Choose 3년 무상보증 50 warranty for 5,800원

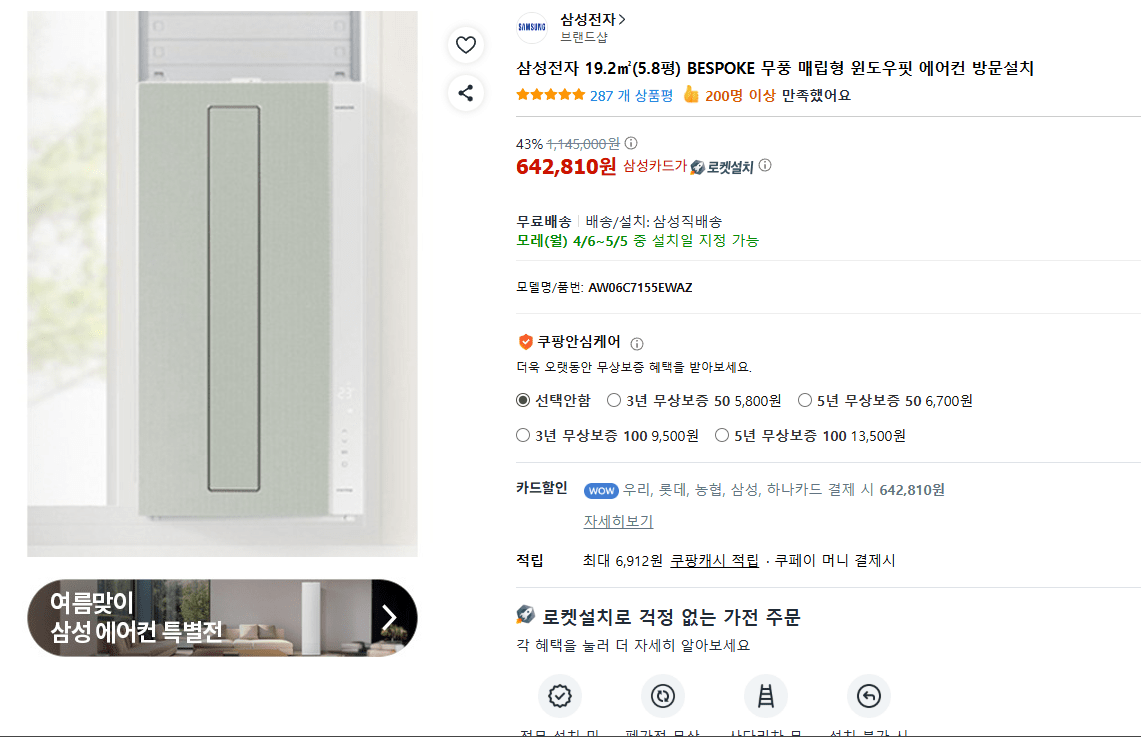point(612,399)
